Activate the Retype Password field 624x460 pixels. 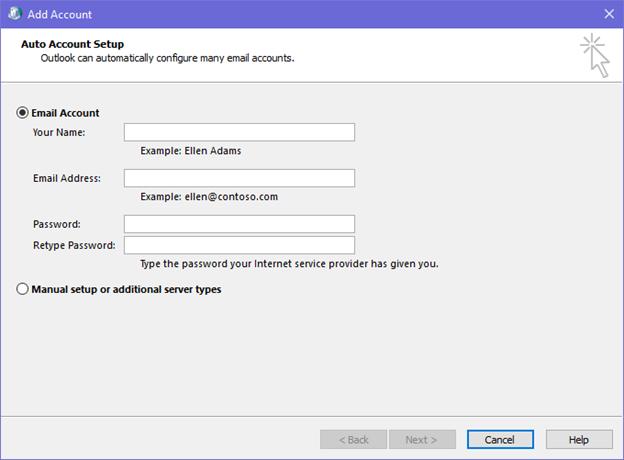(239, 245)
